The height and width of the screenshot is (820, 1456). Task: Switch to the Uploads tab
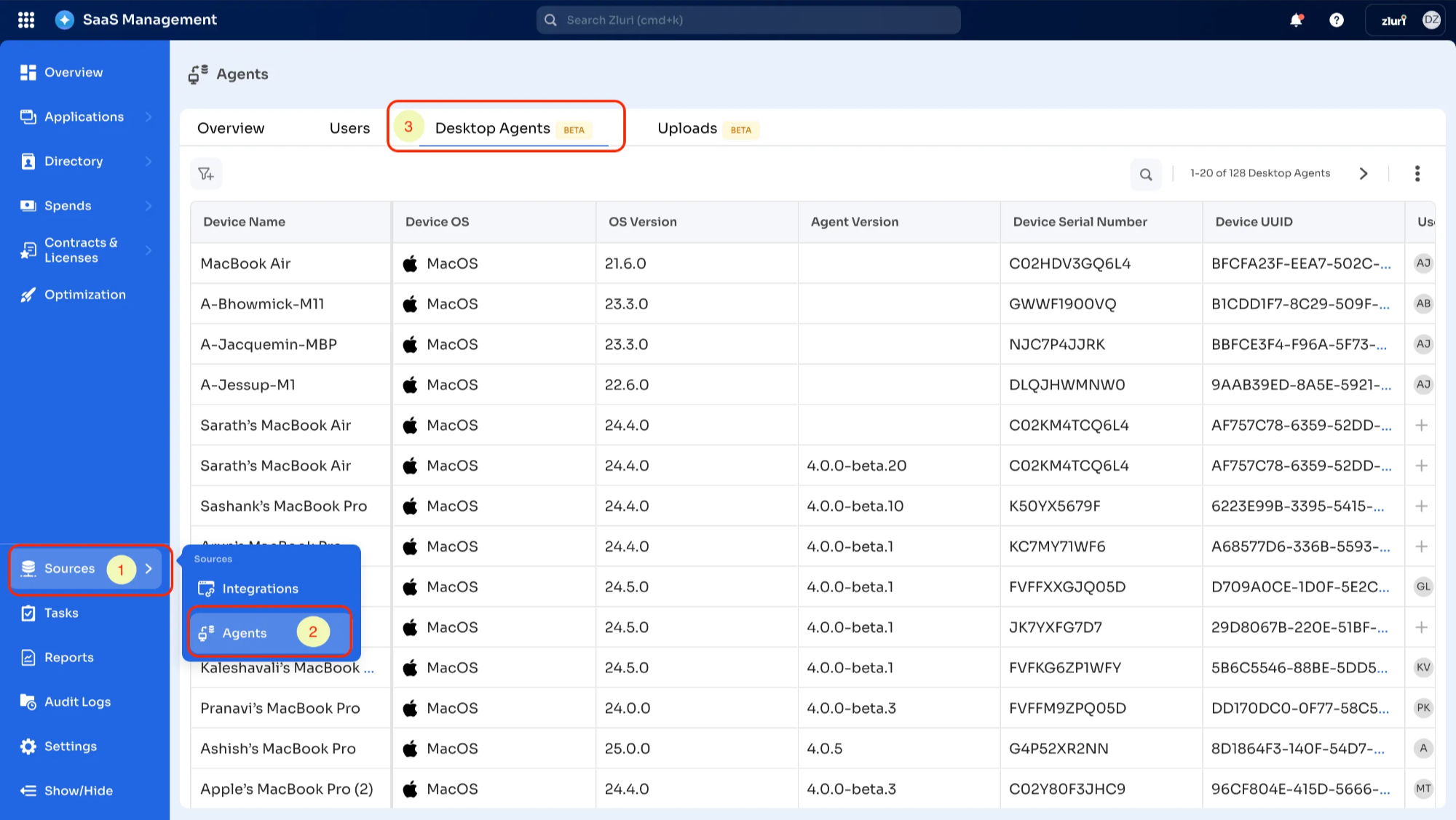[x=687, y=129]
